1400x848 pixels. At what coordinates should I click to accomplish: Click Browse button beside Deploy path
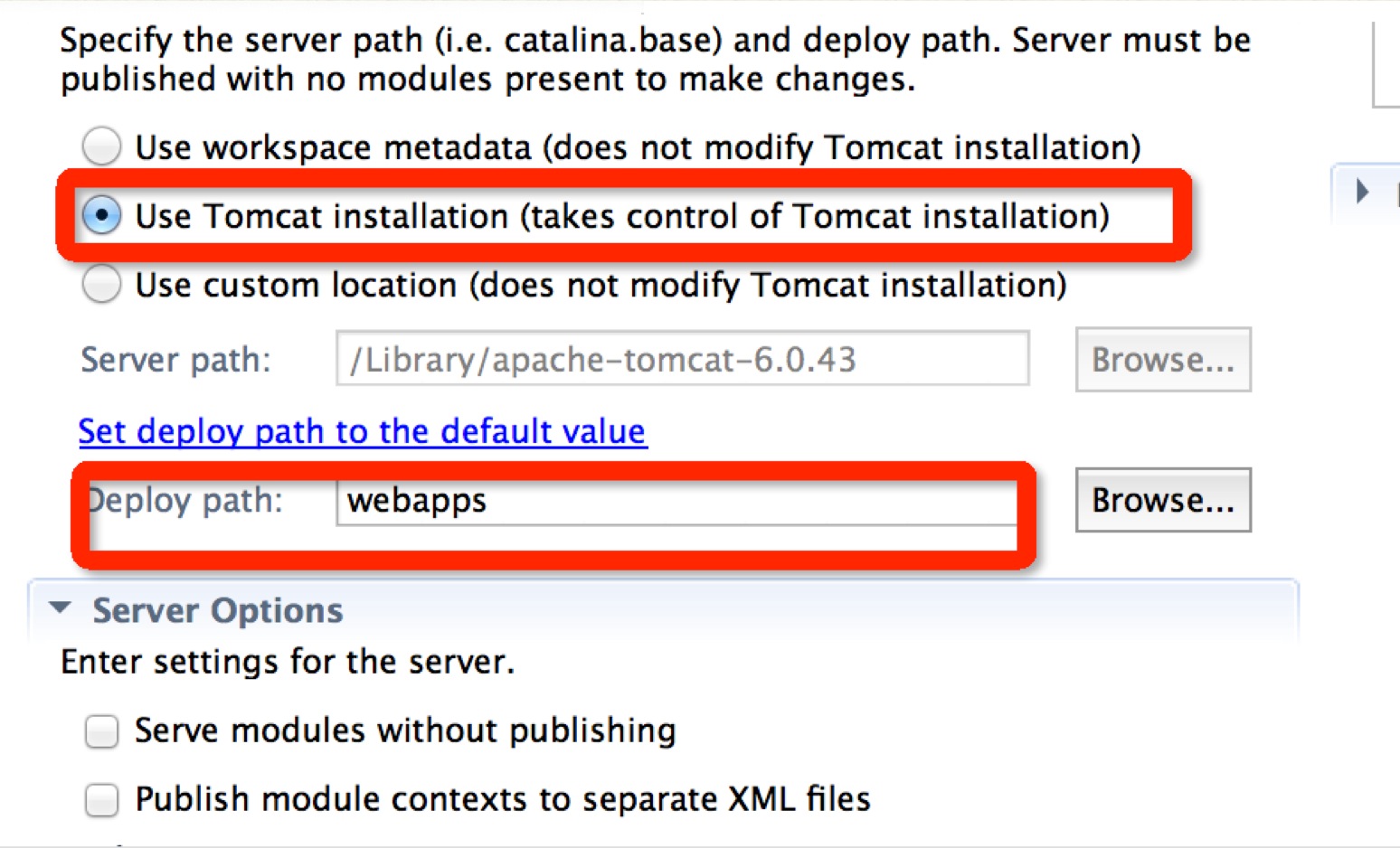pyautogui.click(x=1163, y=500)
